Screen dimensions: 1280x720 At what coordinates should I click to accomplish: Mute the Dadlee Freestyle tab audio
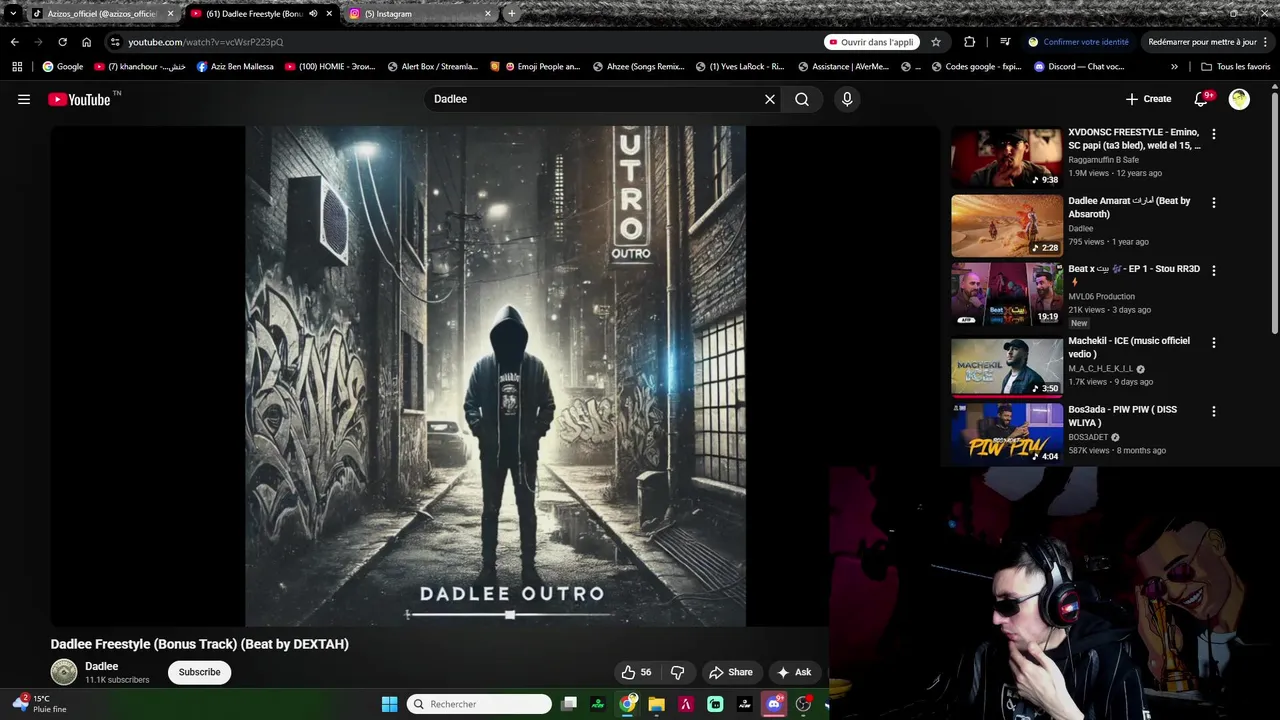coord(313,14)
